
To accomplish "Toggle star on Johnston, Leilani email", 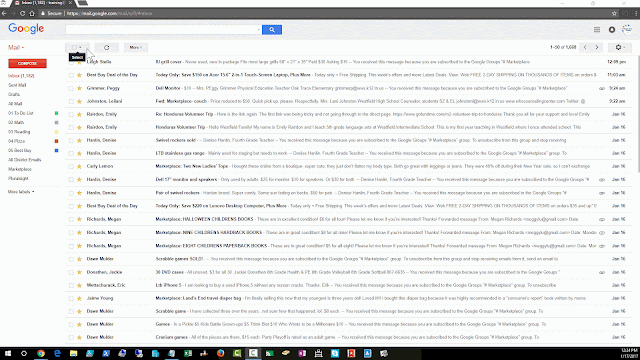I will click(x=80, y=101).
